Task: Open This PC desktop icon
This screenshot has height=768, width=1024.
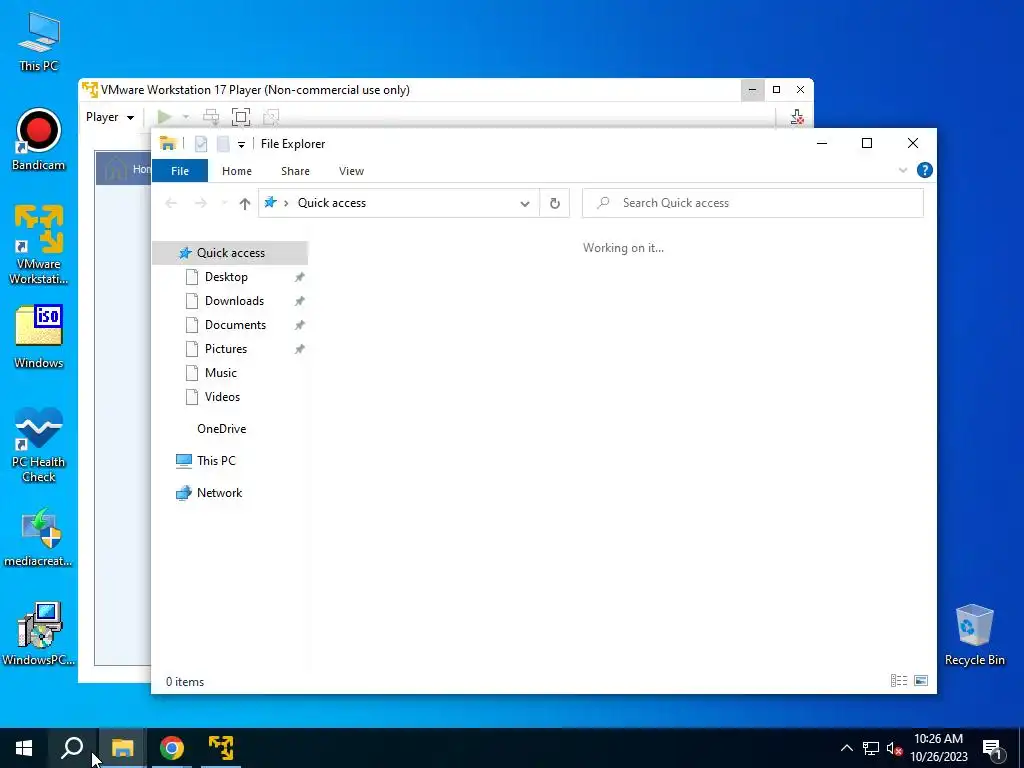Action: click(39, 41)
